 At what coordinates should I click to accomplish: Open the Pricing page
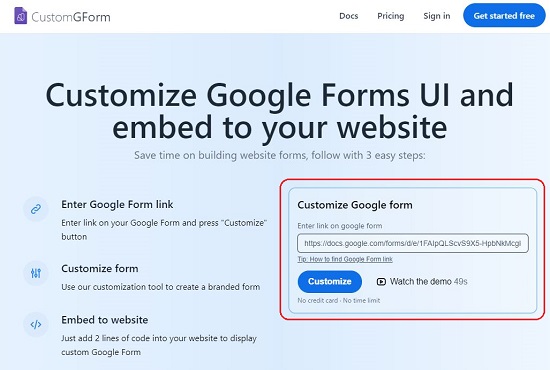391,16
